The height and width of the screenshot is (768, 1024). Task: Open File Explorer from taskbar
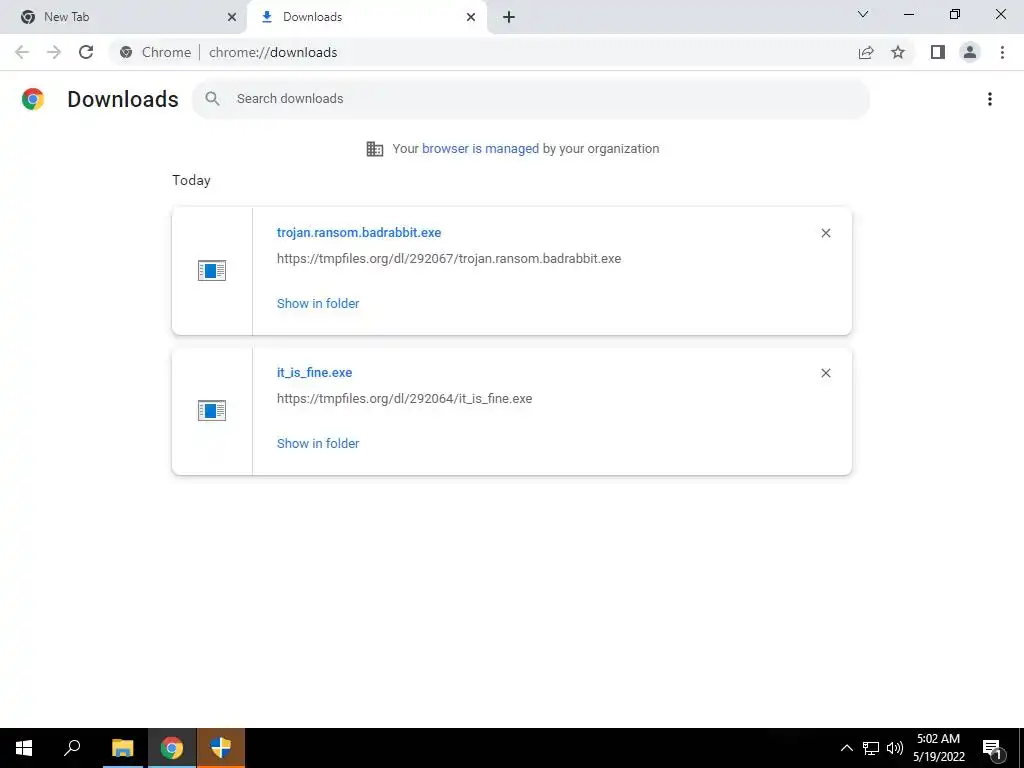pos(122,748)
